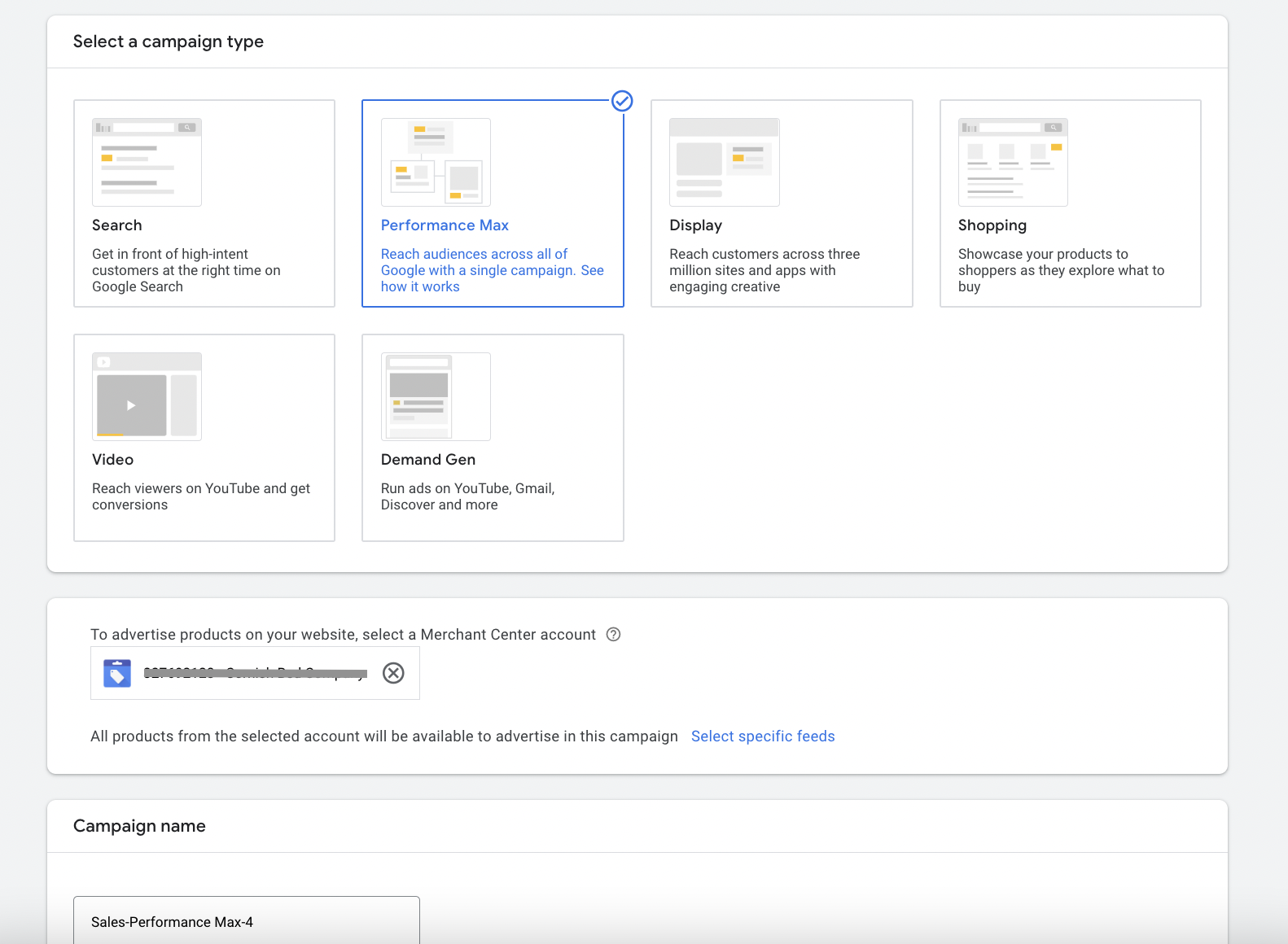
Task: Click the "Select specific feeds" link
Action: point(763,736)
